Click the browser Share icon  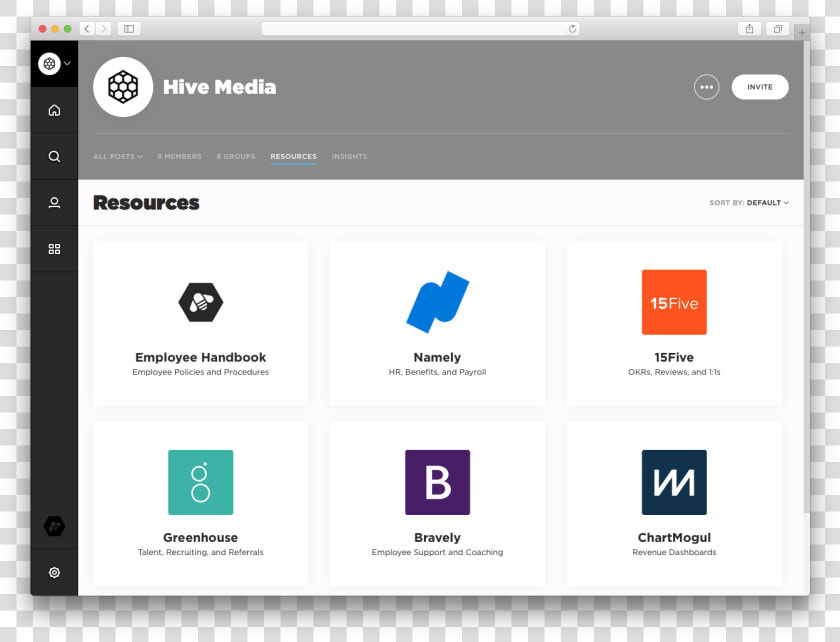(x=749, y=28)
